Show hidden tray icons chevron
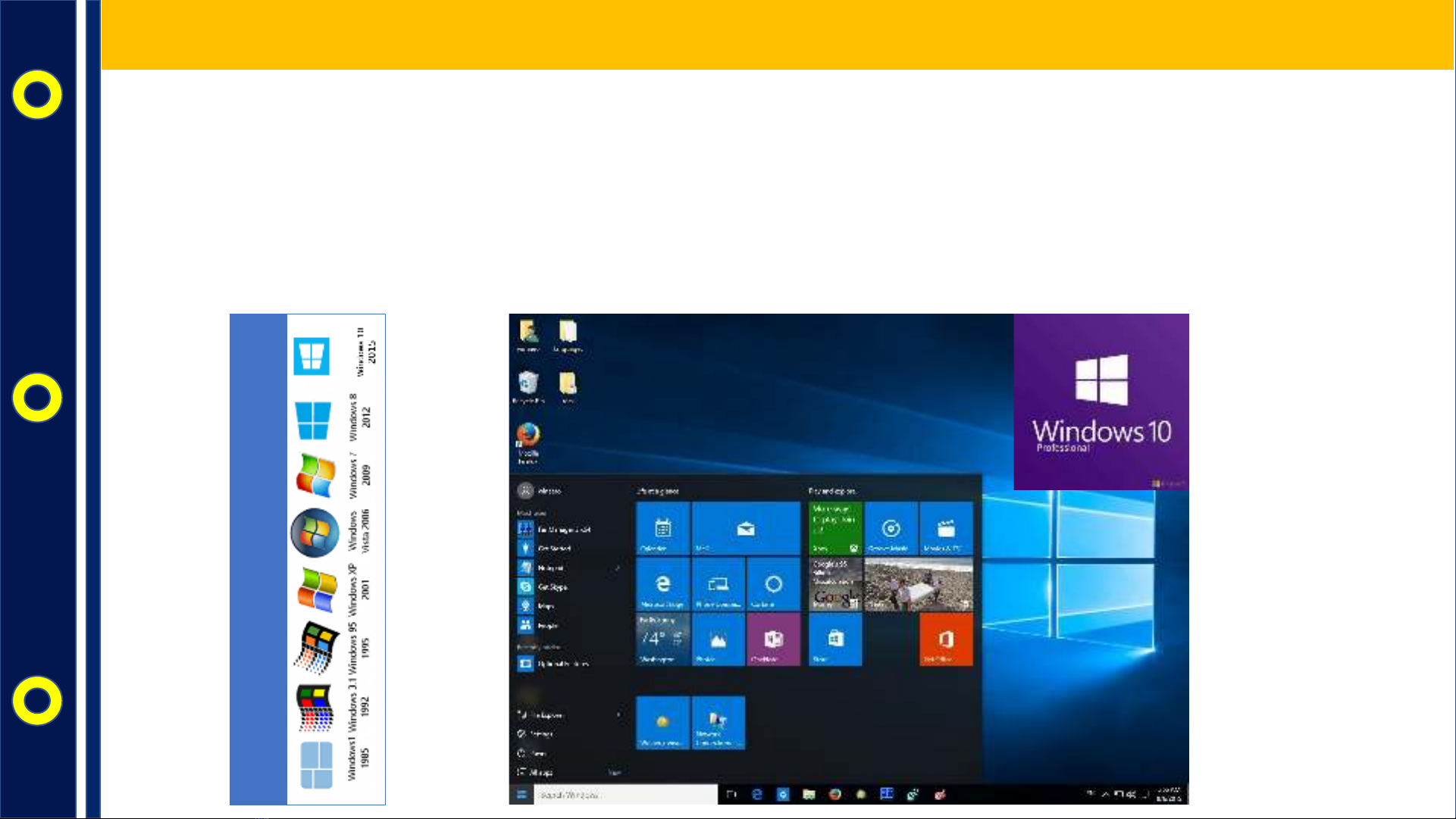Screen dimensions: 1456x819 [x=1106, y=794]
